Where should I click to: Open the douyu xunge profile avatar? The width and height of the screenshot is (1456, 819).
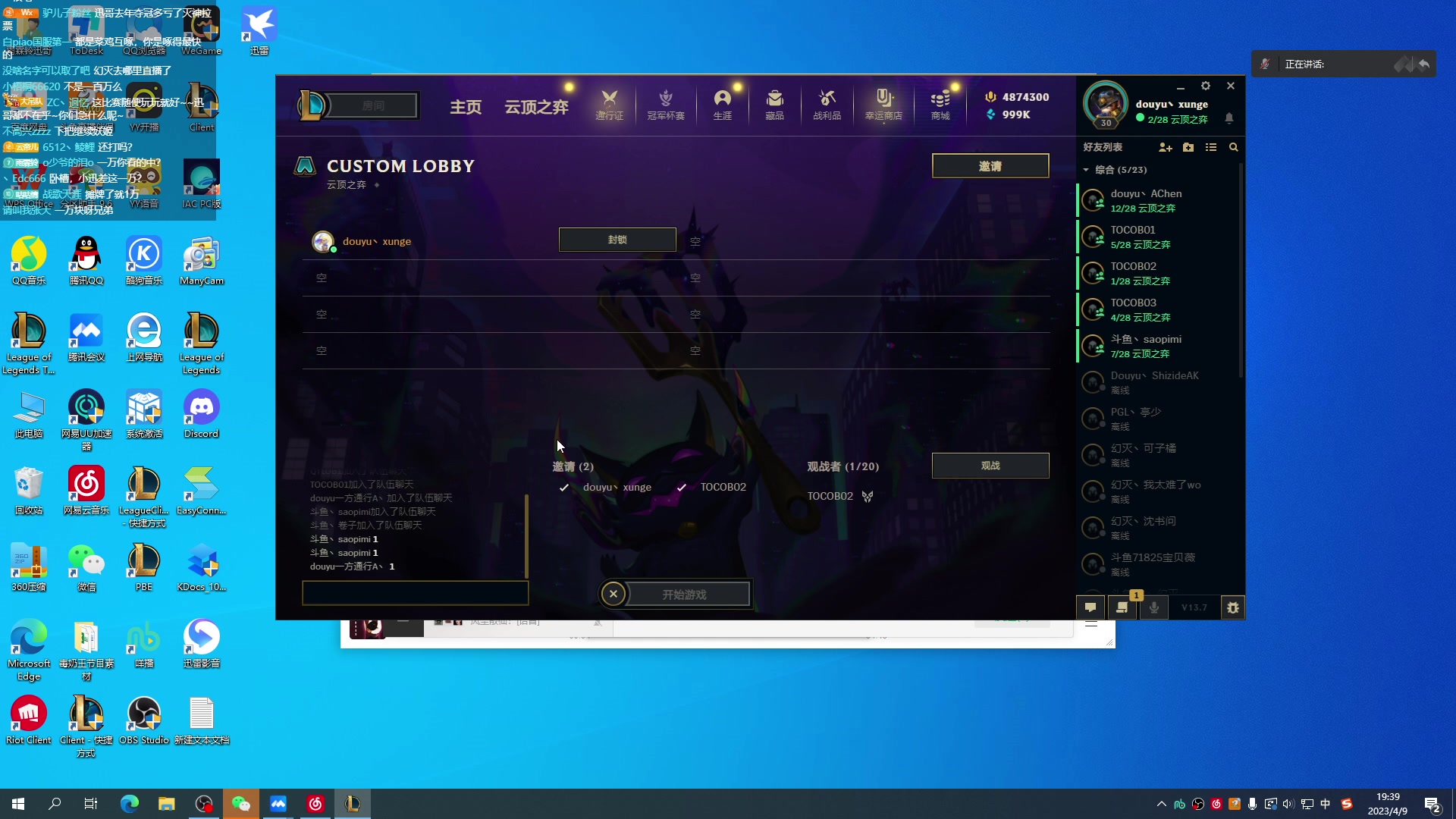1106,104
